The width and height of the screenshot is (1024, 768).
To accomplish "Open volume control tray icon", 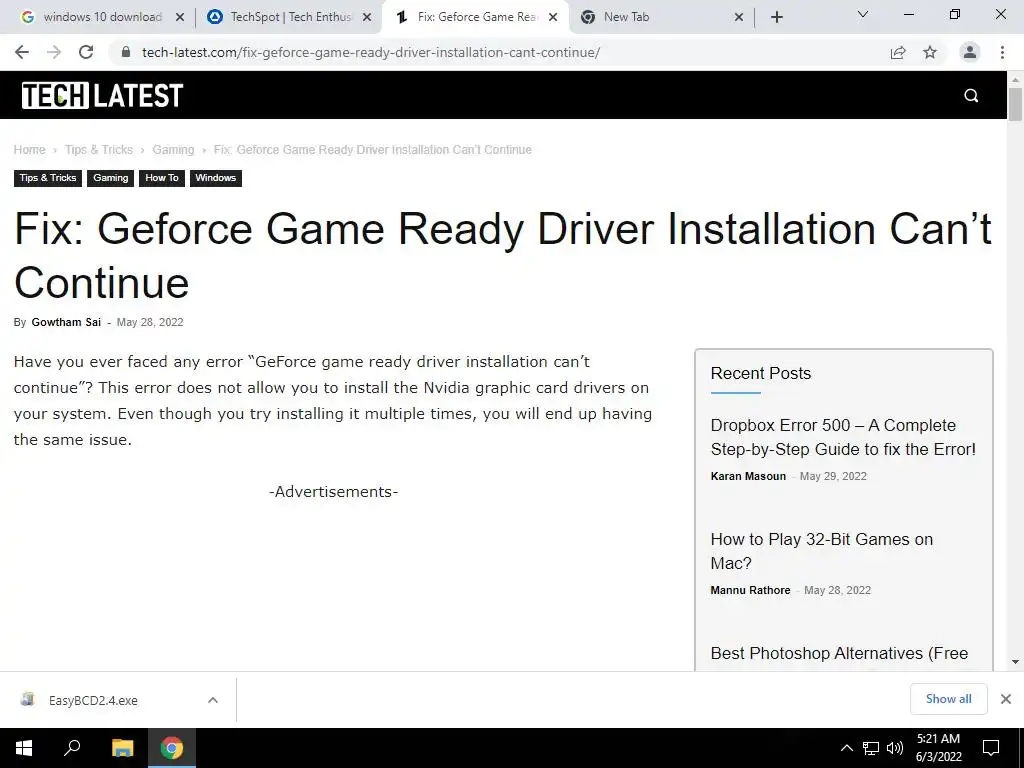I will point(895,748).
